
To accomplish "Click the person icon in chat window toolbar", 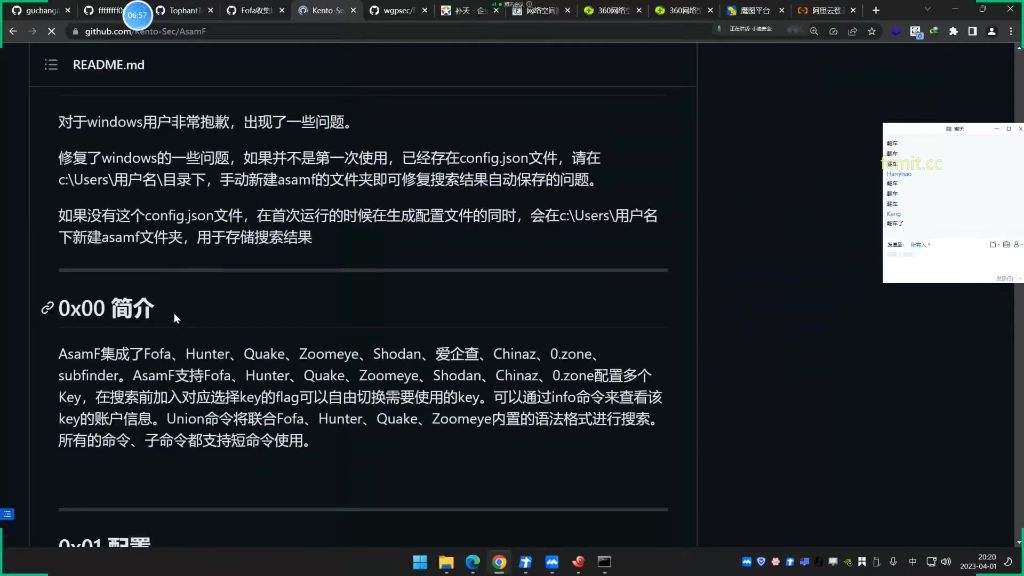I will pyautogui.click(x=1017, y=244).
